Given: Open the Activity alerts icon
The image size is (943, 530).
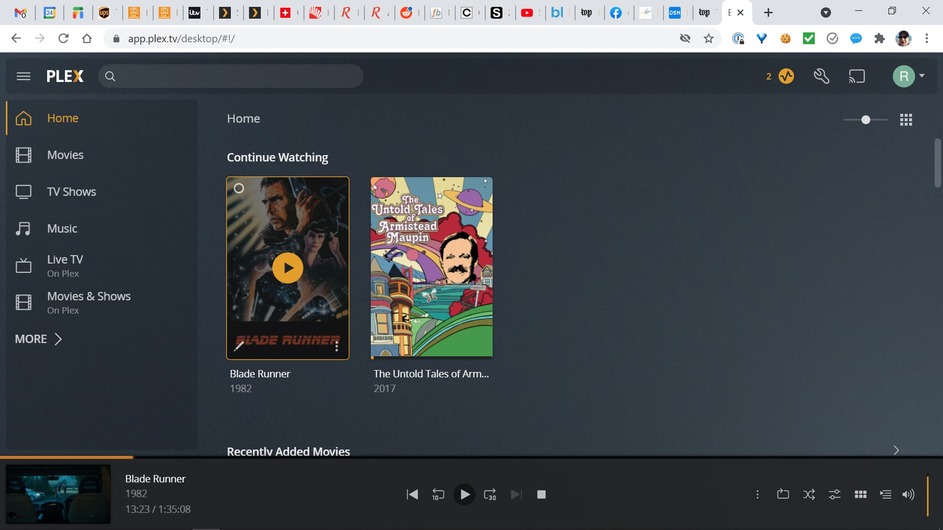Looking at the screenshot, I should 786,76.
